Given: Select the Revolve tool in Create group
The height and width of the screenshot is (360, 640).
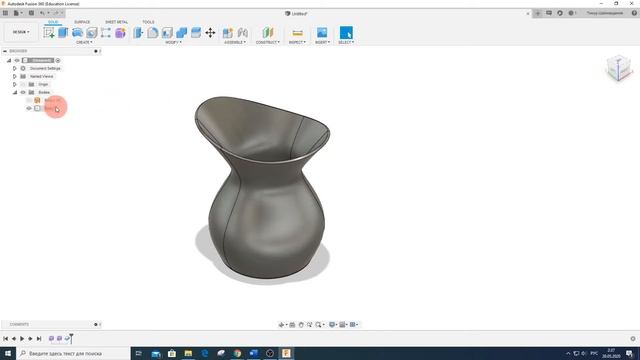Looking at the screenshot, I should click(77, 33).
